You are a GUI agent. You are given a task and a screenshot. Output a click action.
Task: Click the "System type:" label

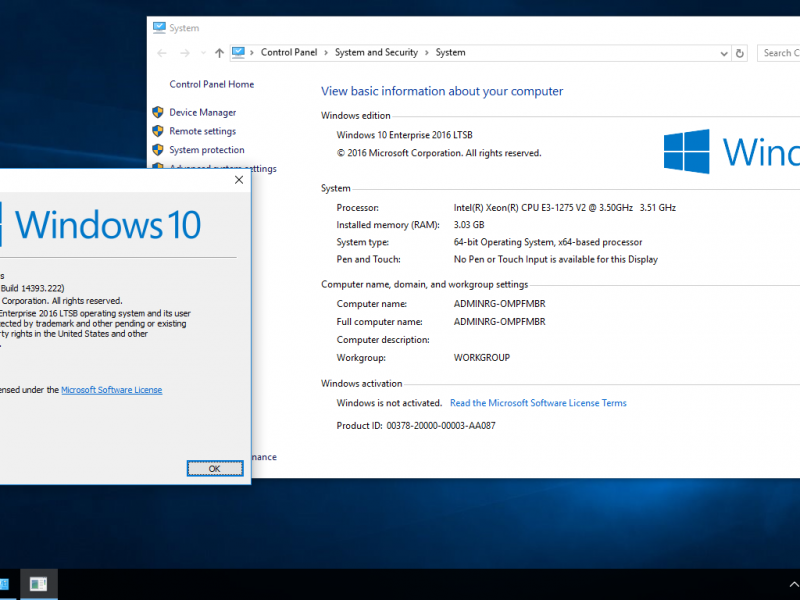(x=363, y=242)
